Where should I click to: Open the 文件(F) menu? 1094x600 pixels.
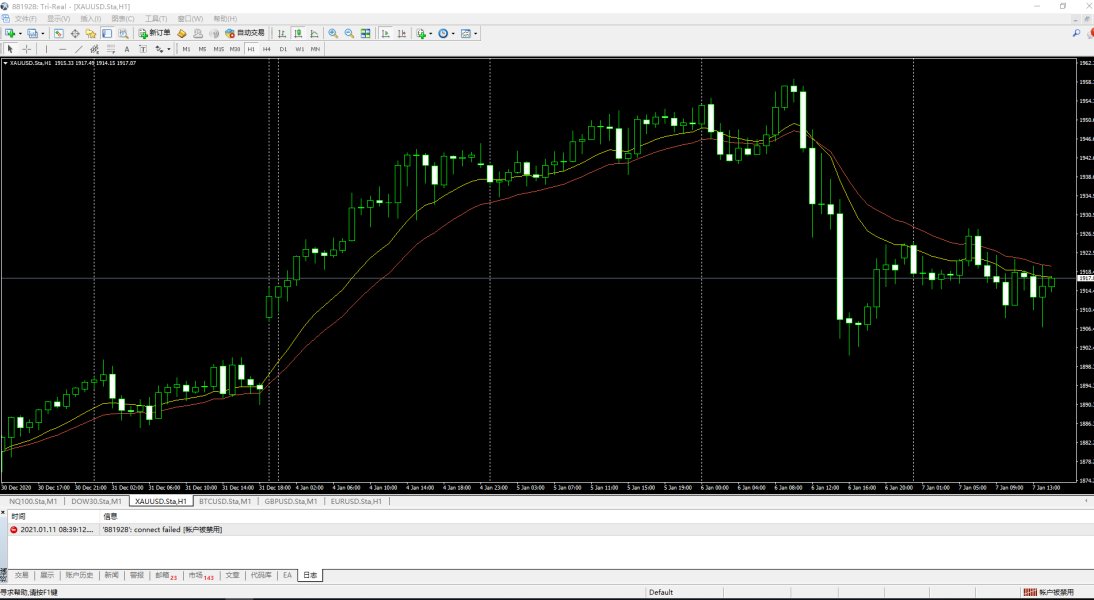26,19
